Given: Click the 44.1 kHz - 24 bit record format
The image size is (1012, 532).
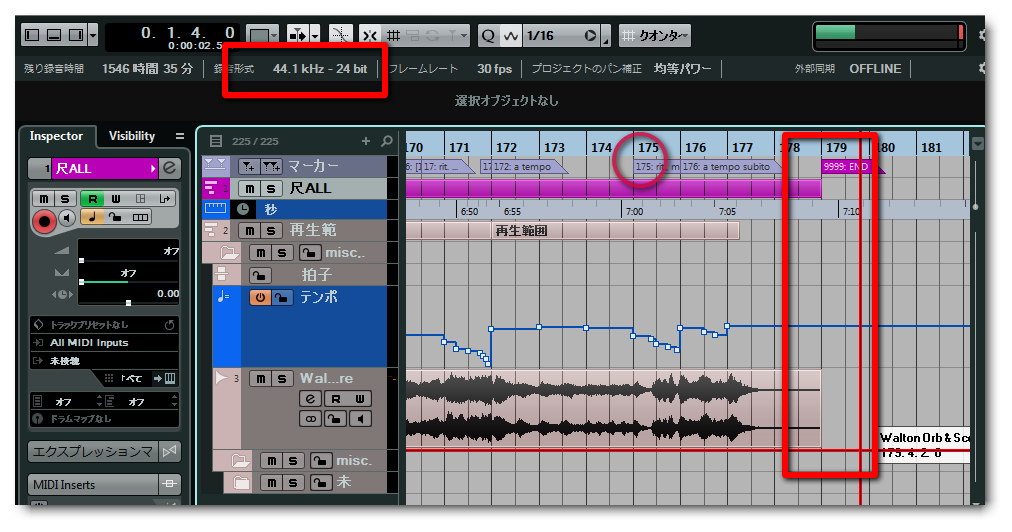Looking at the screenshot, I should (x=320, y=68).
